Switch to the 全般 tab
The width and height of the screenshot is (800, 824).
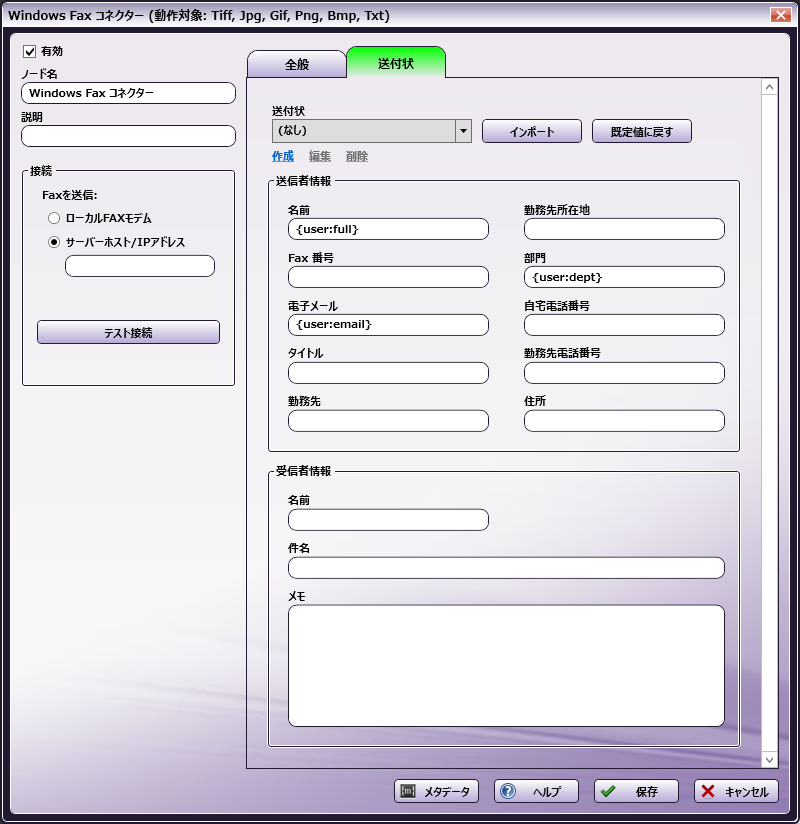pyautogui.click(x=297, y=63)
